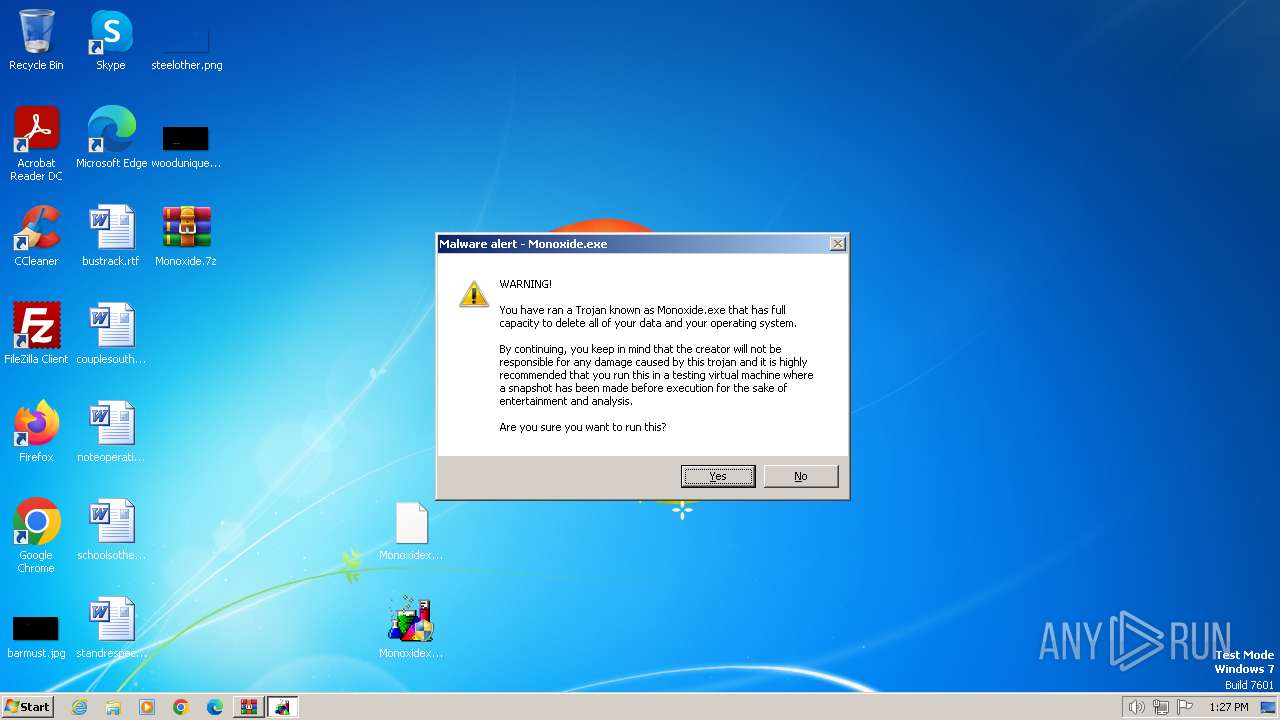Click 'Are you sure you want to run this?'

[x=583, y=427]
